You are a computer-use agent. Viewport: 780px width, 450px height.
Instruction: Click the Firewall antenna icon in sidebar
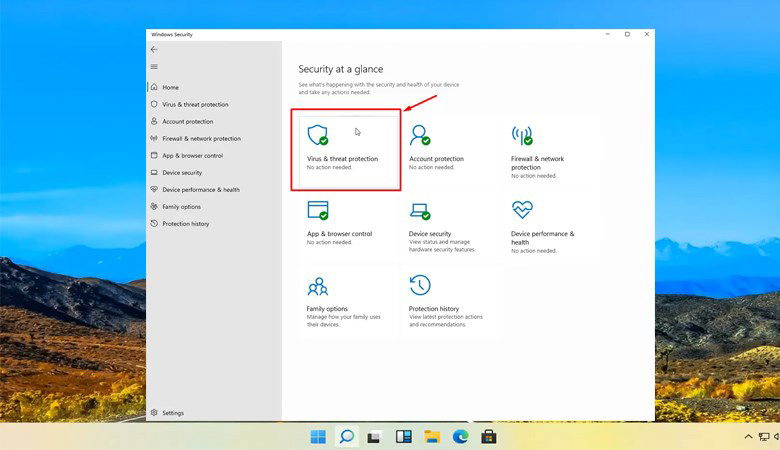click(154, 138)
